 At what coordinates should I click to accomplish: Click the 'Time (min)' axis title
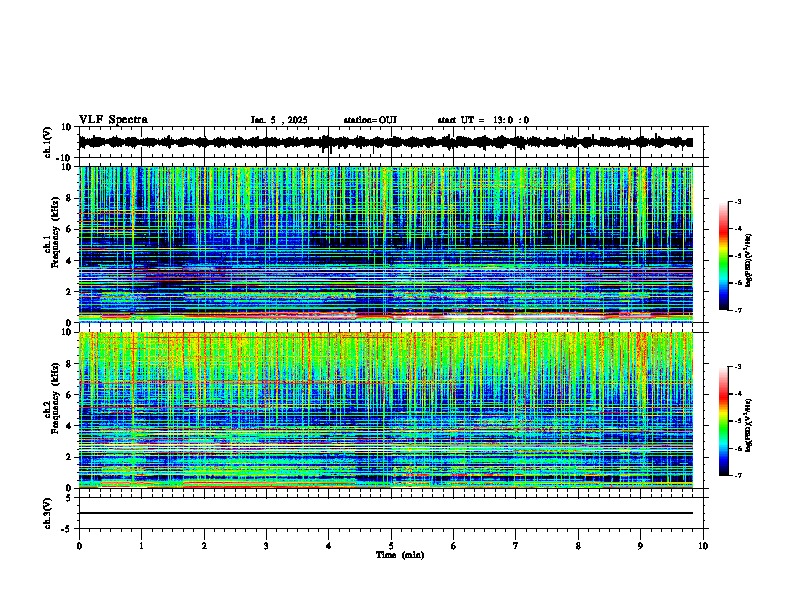coord(400,555)
